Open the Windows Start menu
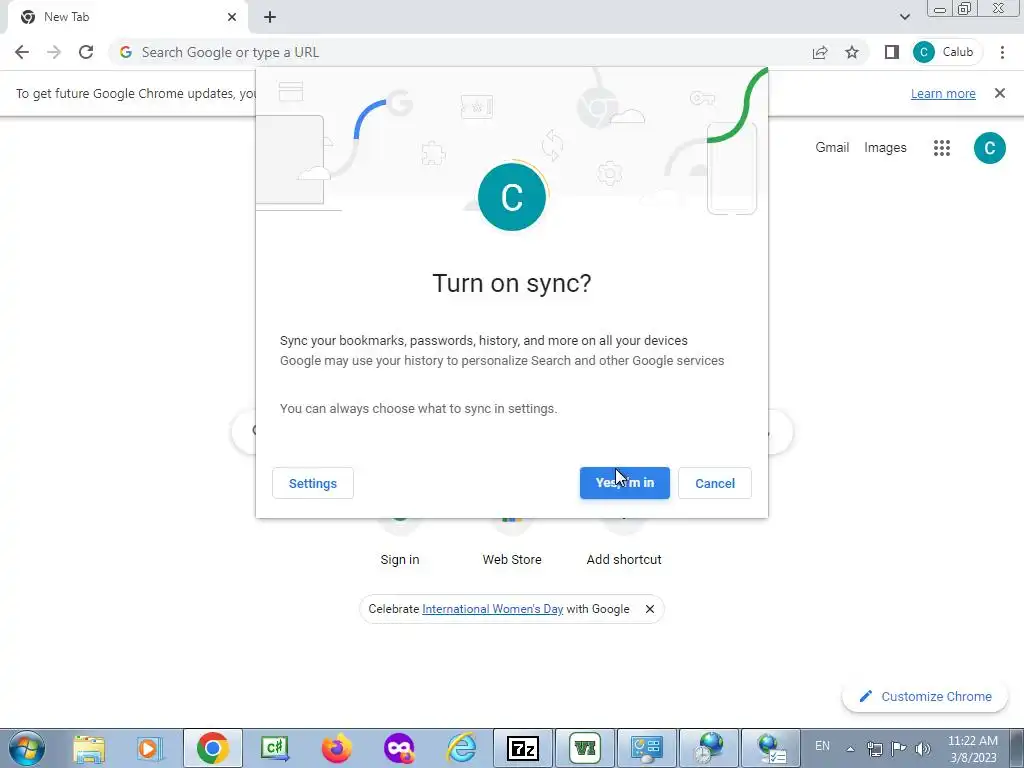 27,748
